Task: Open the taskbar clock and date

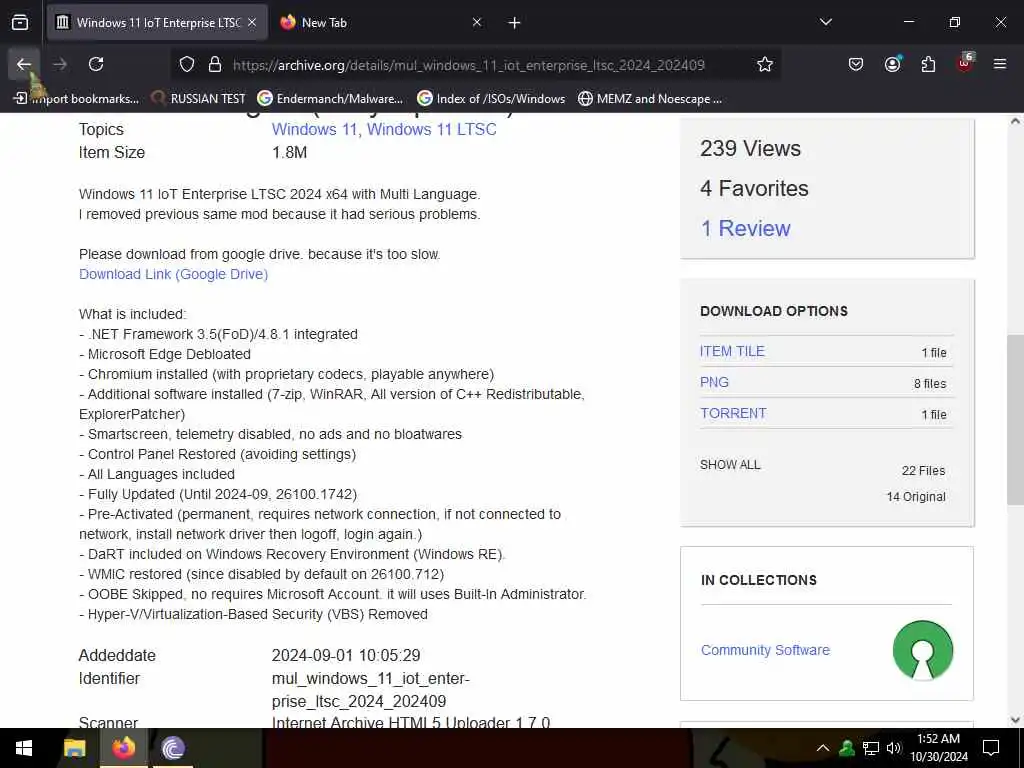Action: tap(938, 748)
